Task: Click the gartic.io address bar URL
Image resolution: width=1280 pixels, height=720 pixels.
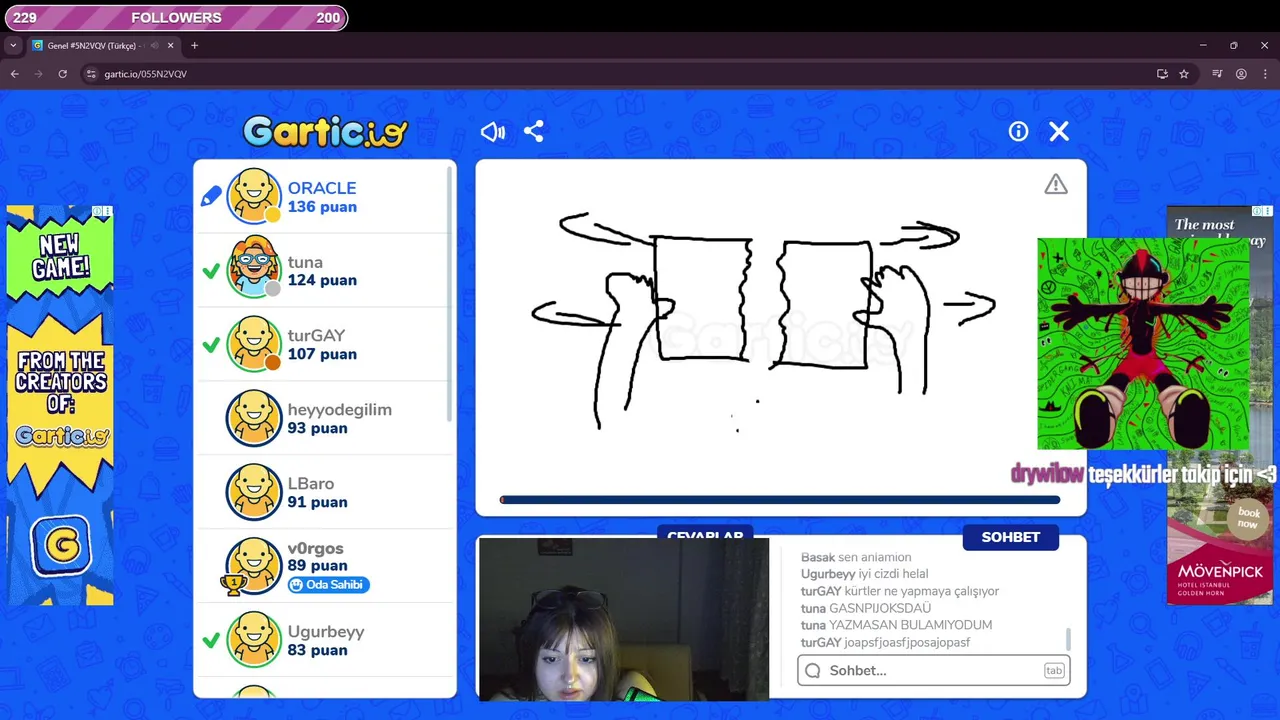Action: click(145, 74)
